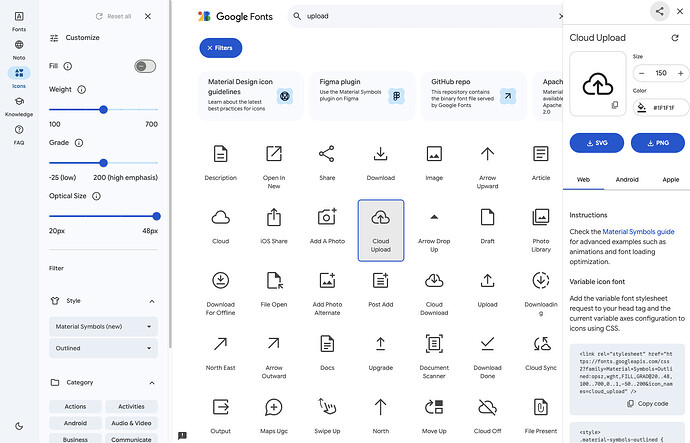The width and height of the screenshot is (690, 443).
Task: Download the icon as SVG
Action: [x=597, y=143]
